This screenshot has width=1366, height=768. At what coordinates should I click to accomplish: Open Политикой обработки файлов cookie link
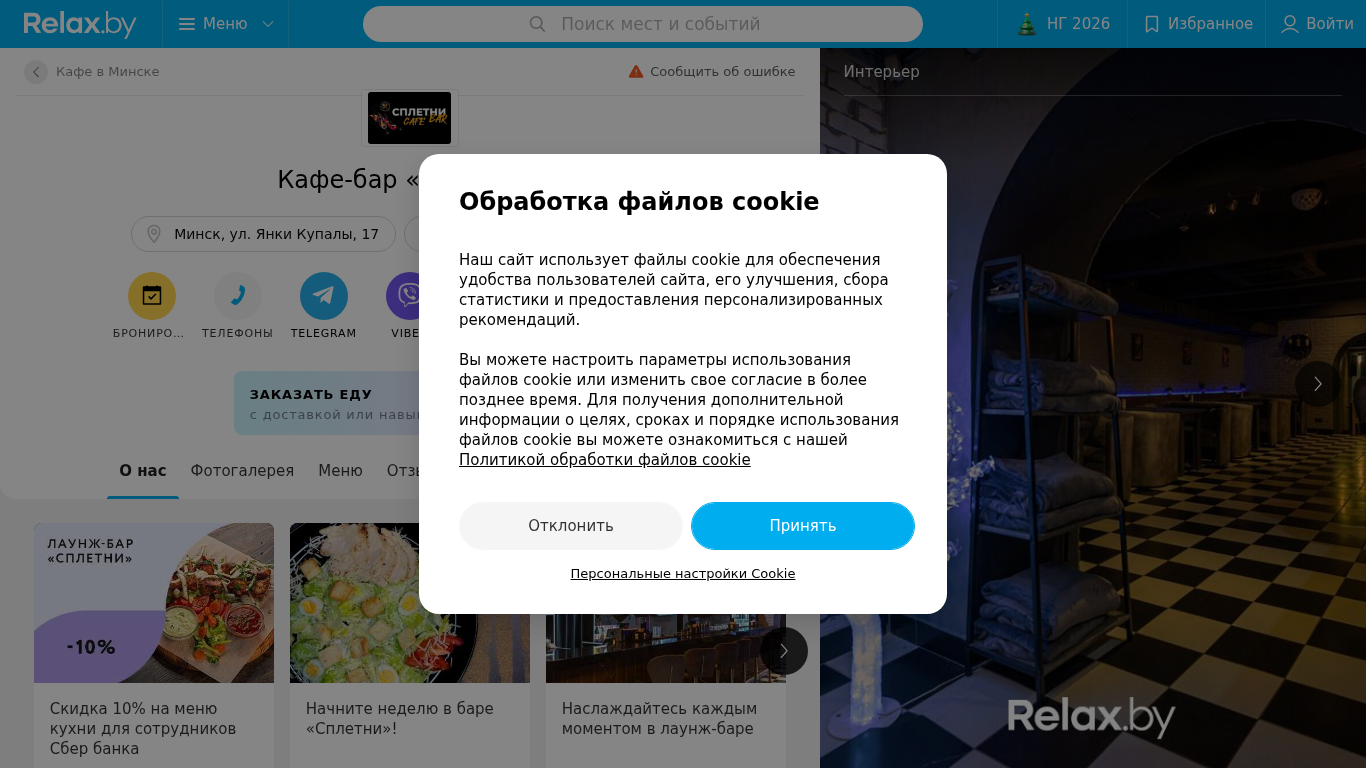(605, 460)
